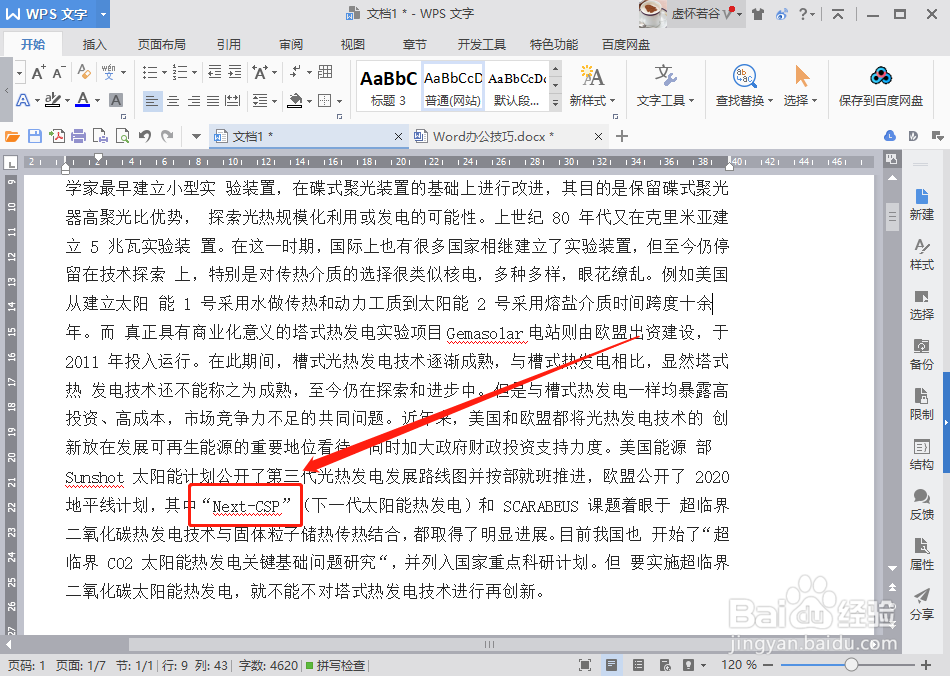Apply bulleted list formatting
Screen dimensions: 950x676
tap(149, 72)
